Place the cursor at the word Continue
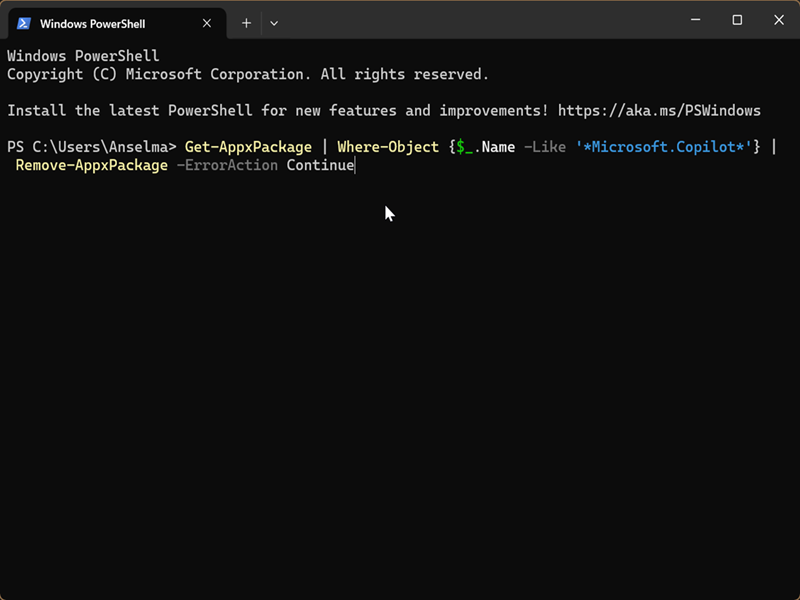This screenshot has width=800, height=600. tap(320, 165)
